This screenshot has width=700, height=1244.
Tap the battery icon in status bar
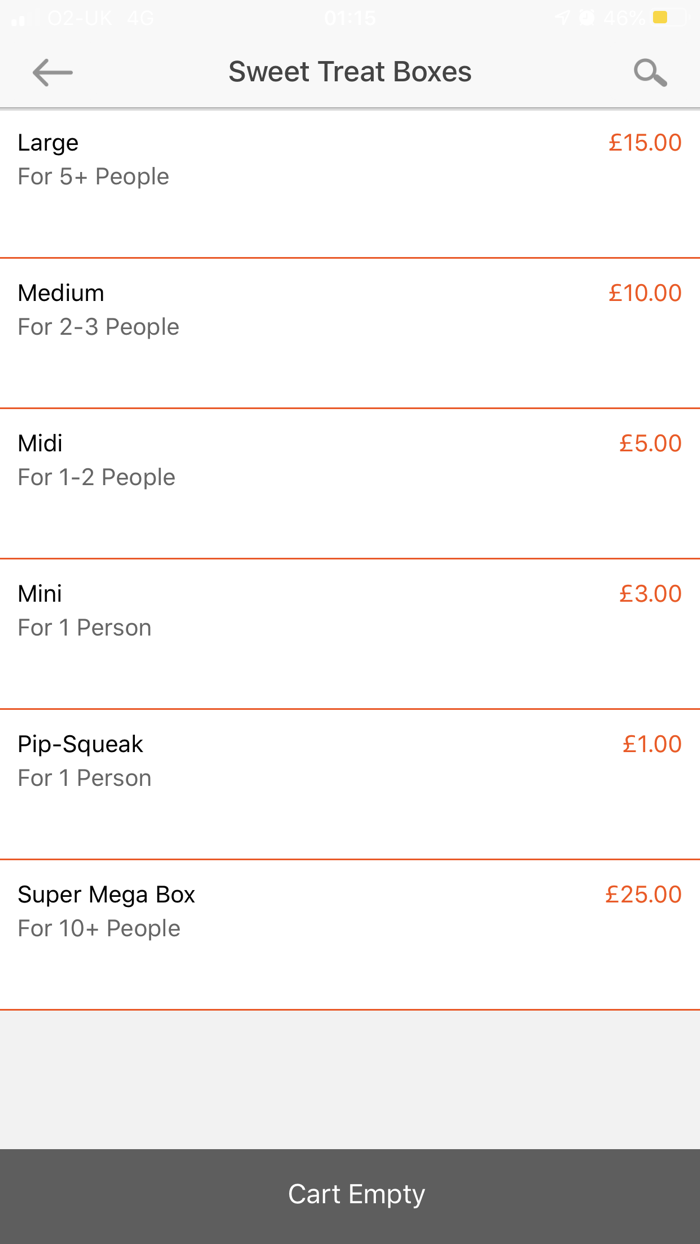[667, 18]
